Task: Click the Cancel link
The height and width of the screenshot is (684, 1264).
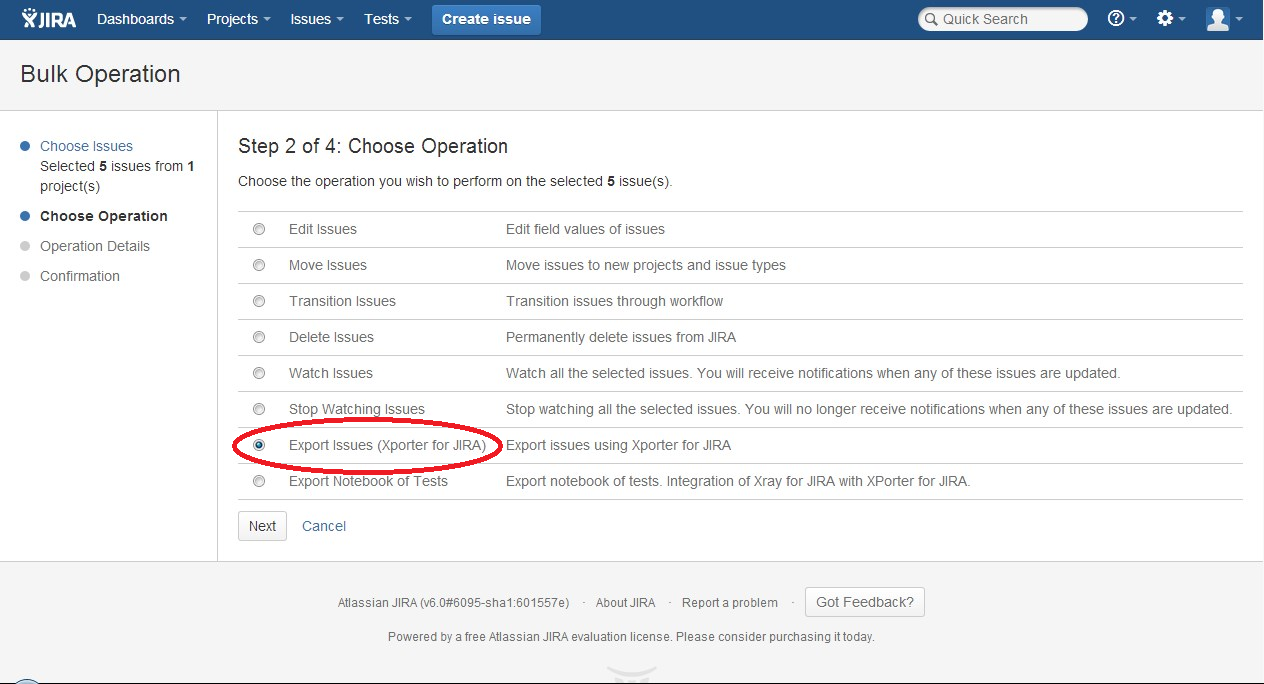Action: tap(324, 526)
